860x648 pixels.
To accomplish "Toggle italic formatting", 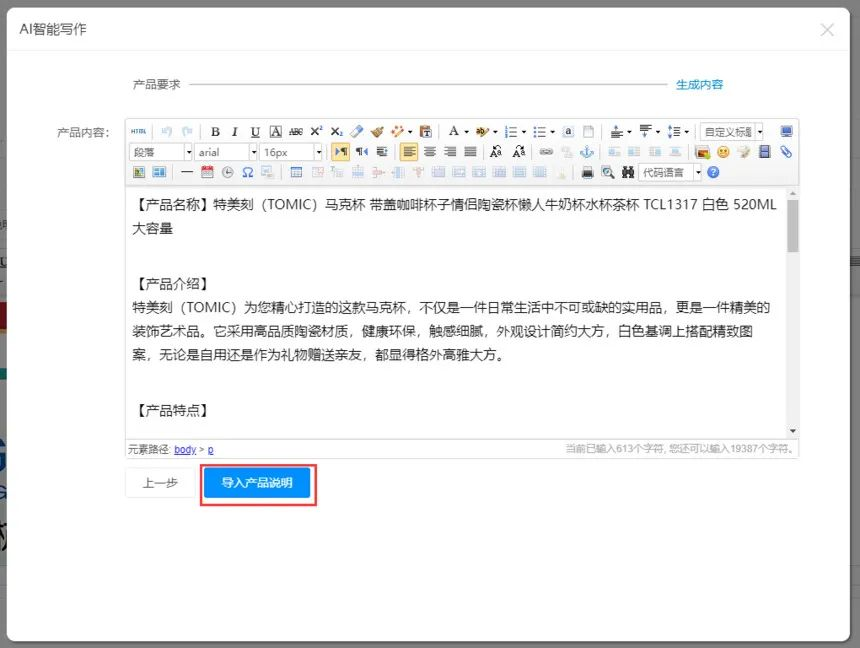I will tap(235, 132).
